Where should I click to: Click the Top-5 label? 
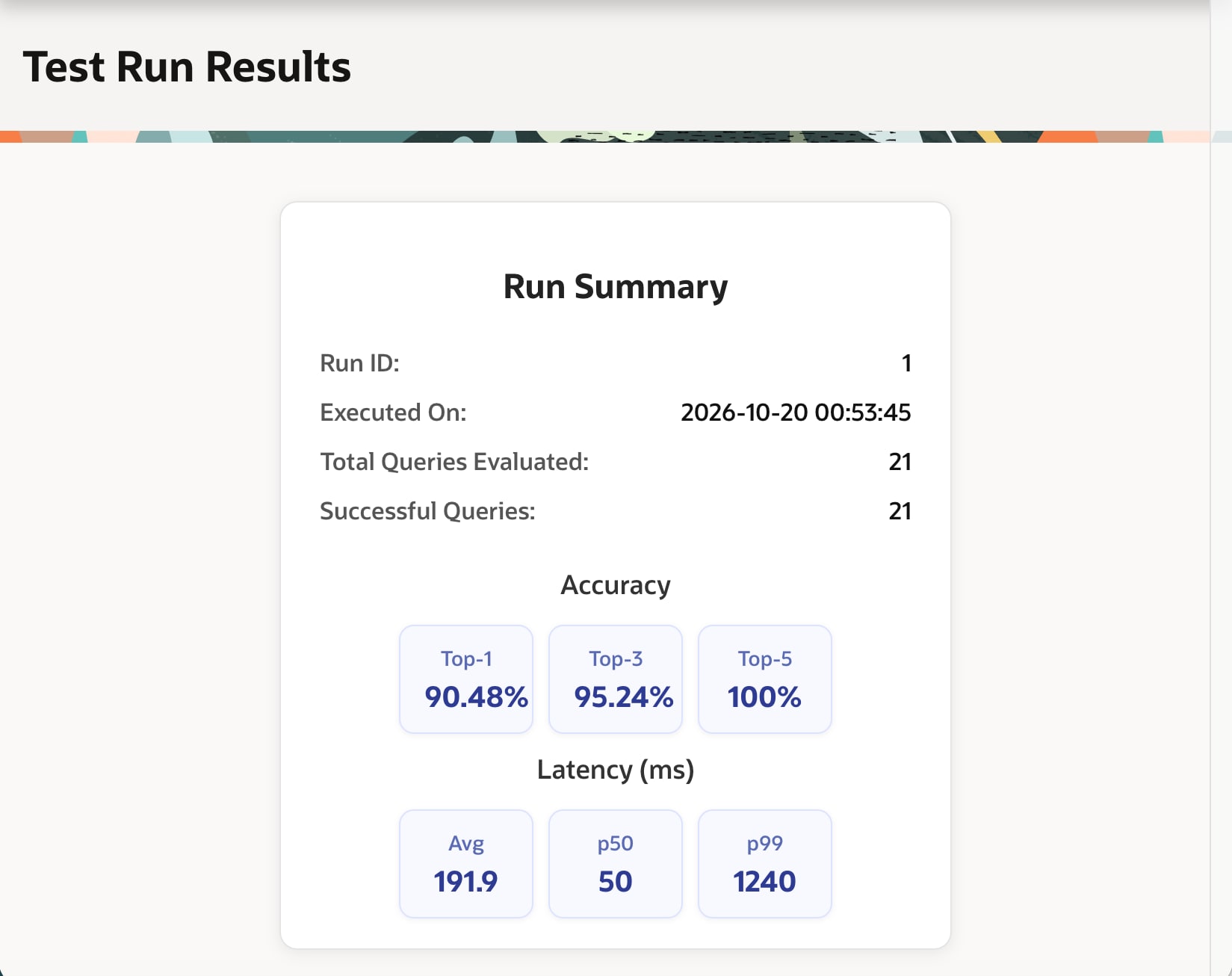[765, 658]
